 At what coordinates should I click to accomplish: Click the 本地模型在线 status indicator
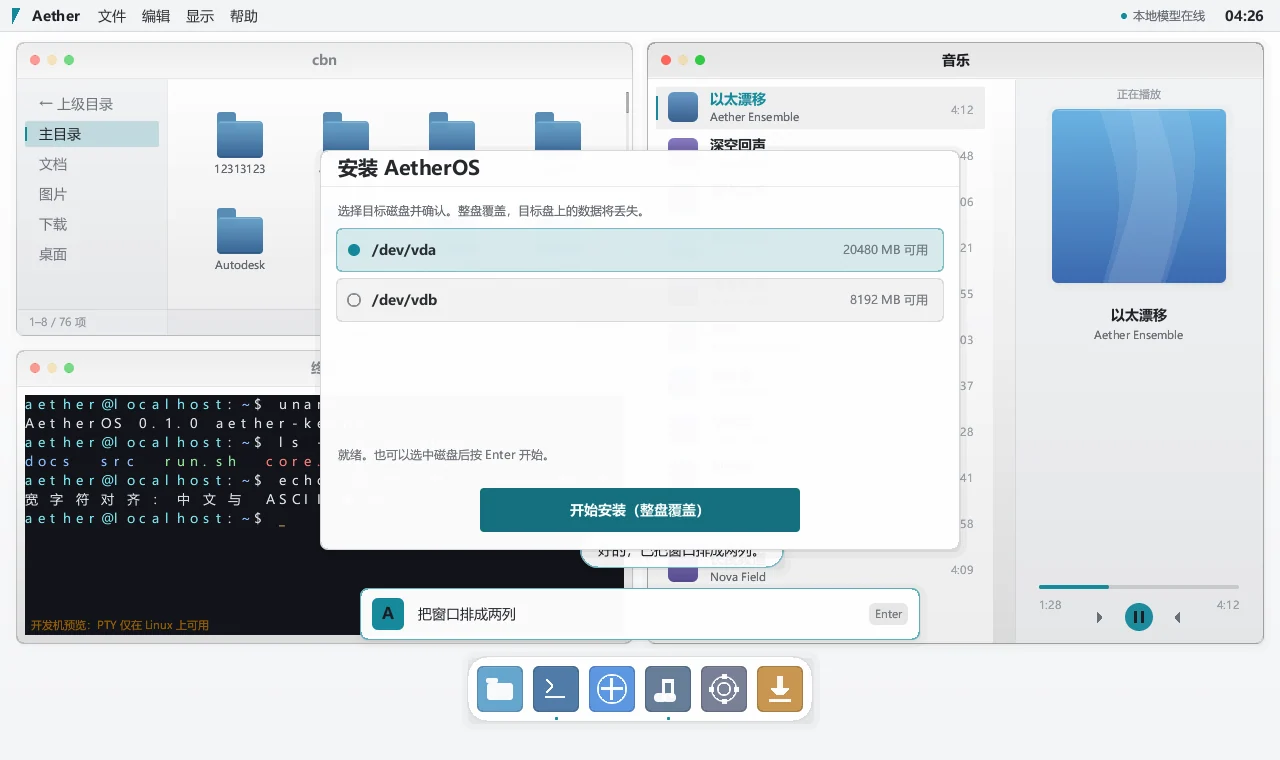pos(1163,16)
